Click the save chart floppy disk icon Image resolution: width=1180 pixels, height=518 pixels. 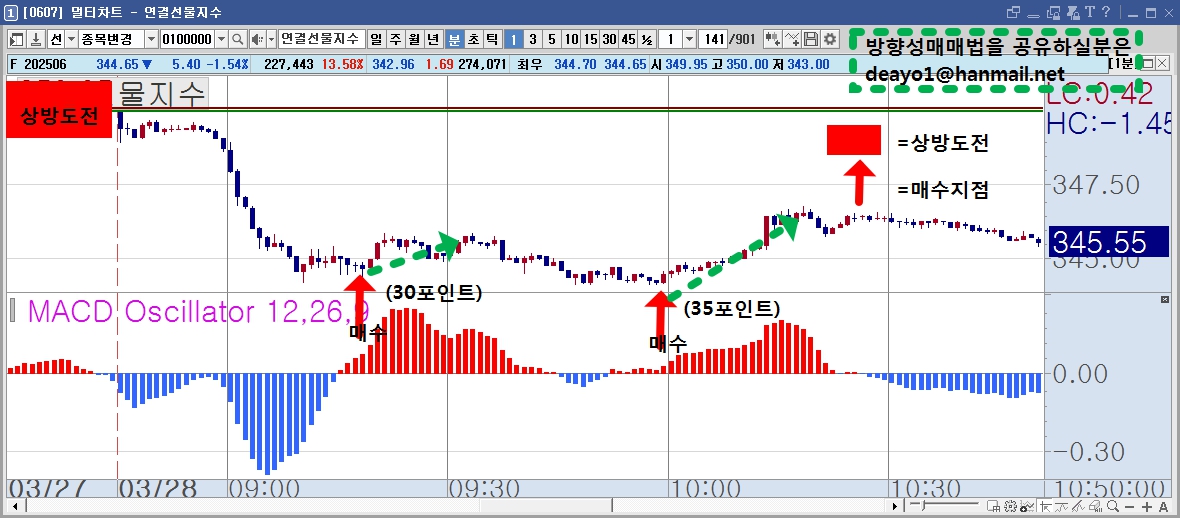(x=811, y=39)
